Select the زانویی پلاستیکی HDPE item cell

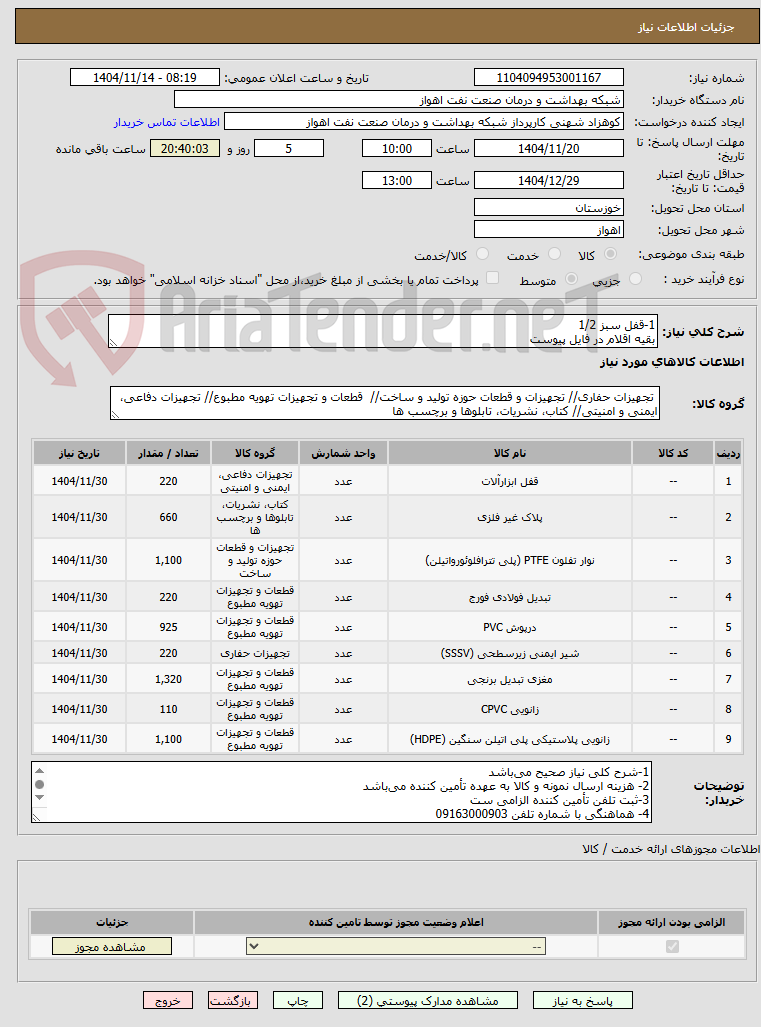click(x=510, y=739)
